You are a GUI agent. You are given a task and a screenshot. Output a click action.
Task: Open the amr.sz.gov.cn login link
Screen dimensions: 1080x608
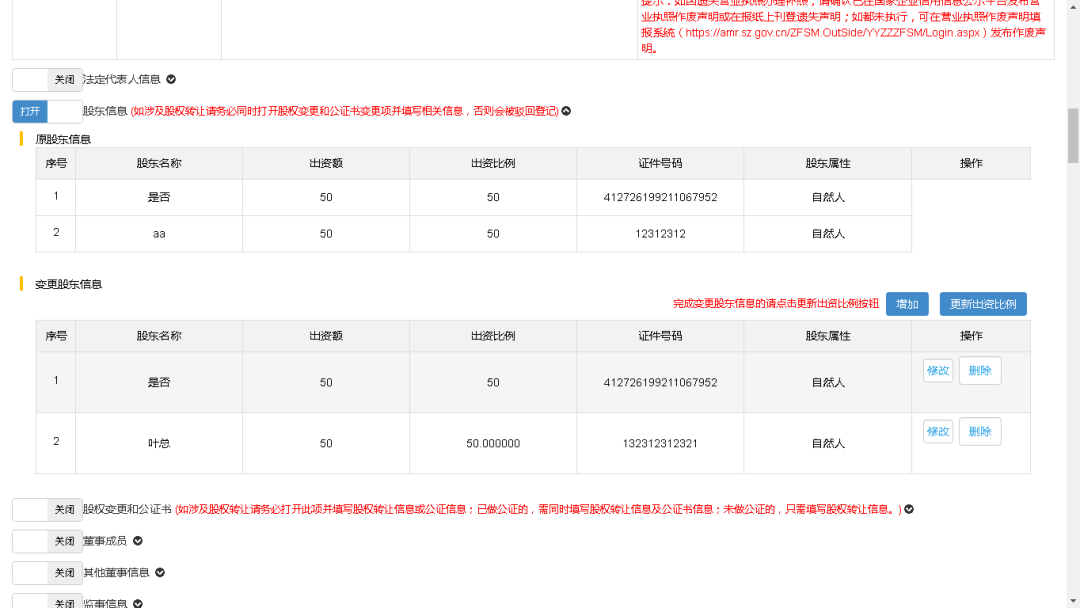pos(832,32)
